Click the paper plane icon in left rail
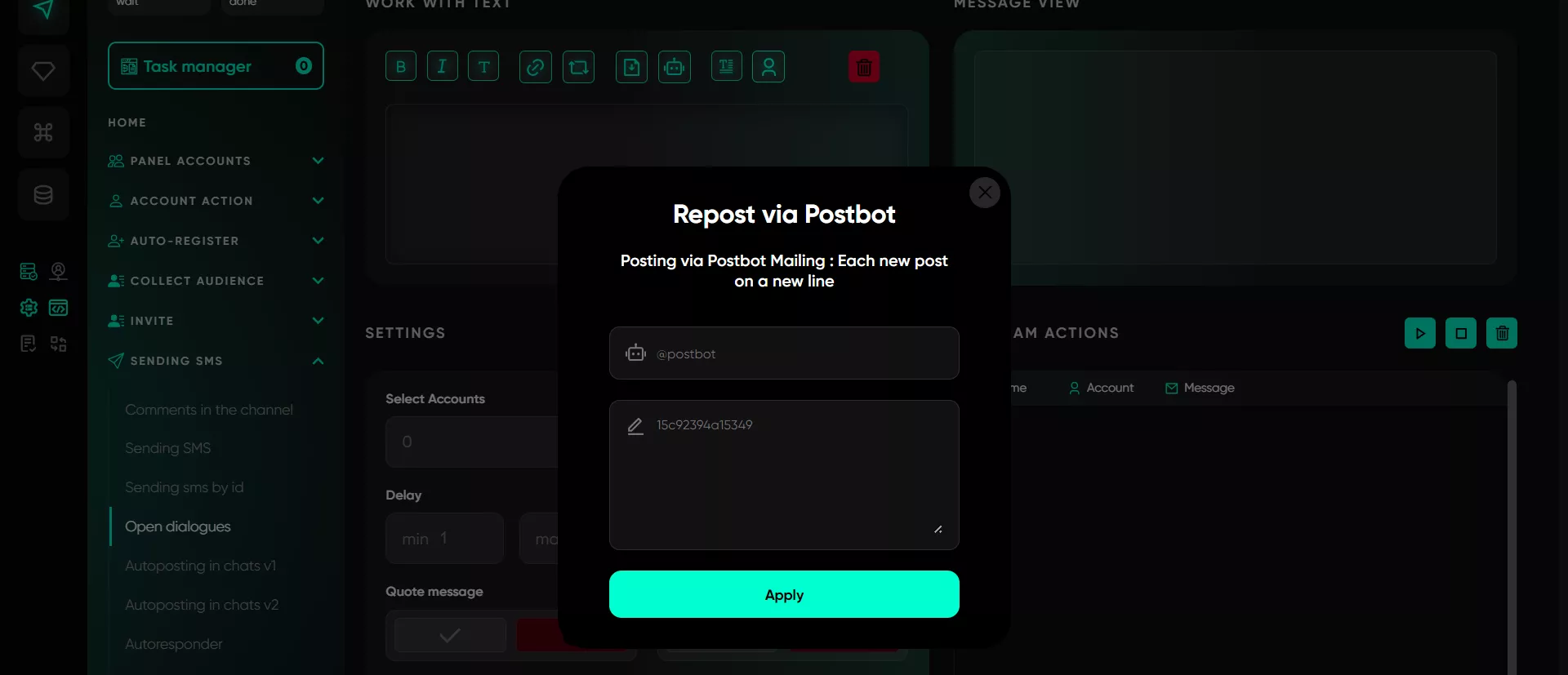This screenshot has height=675, width=1568. tap(43, 10)
